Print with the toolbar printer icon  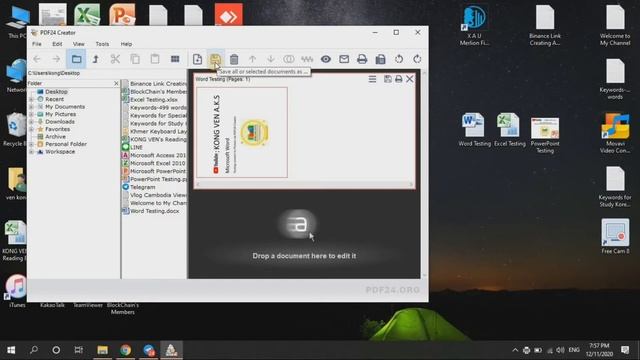362,59
